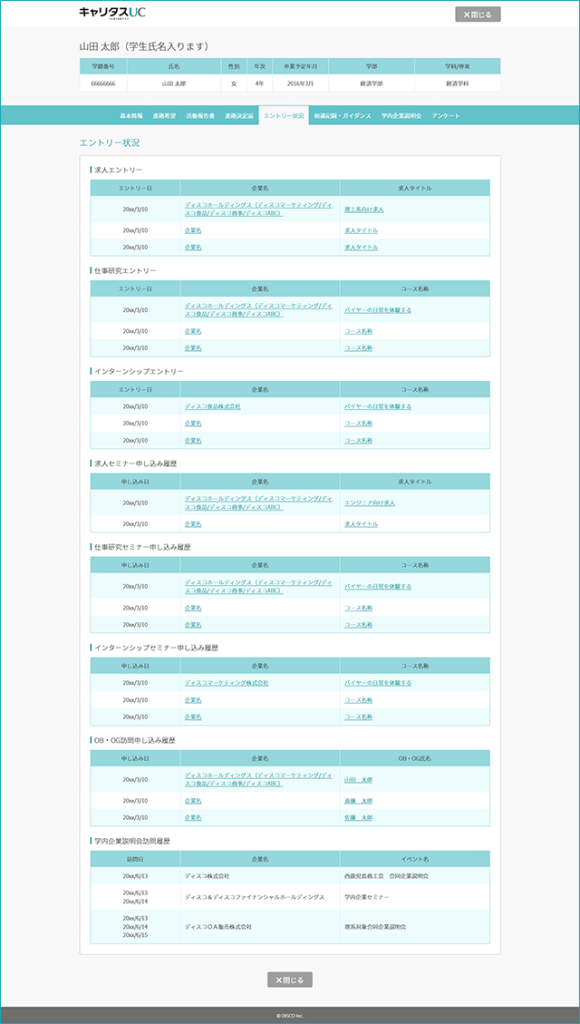580x1024 pixels.
Task: Switch to the 学内企業説明会 tab
Action: pos(401,116)
